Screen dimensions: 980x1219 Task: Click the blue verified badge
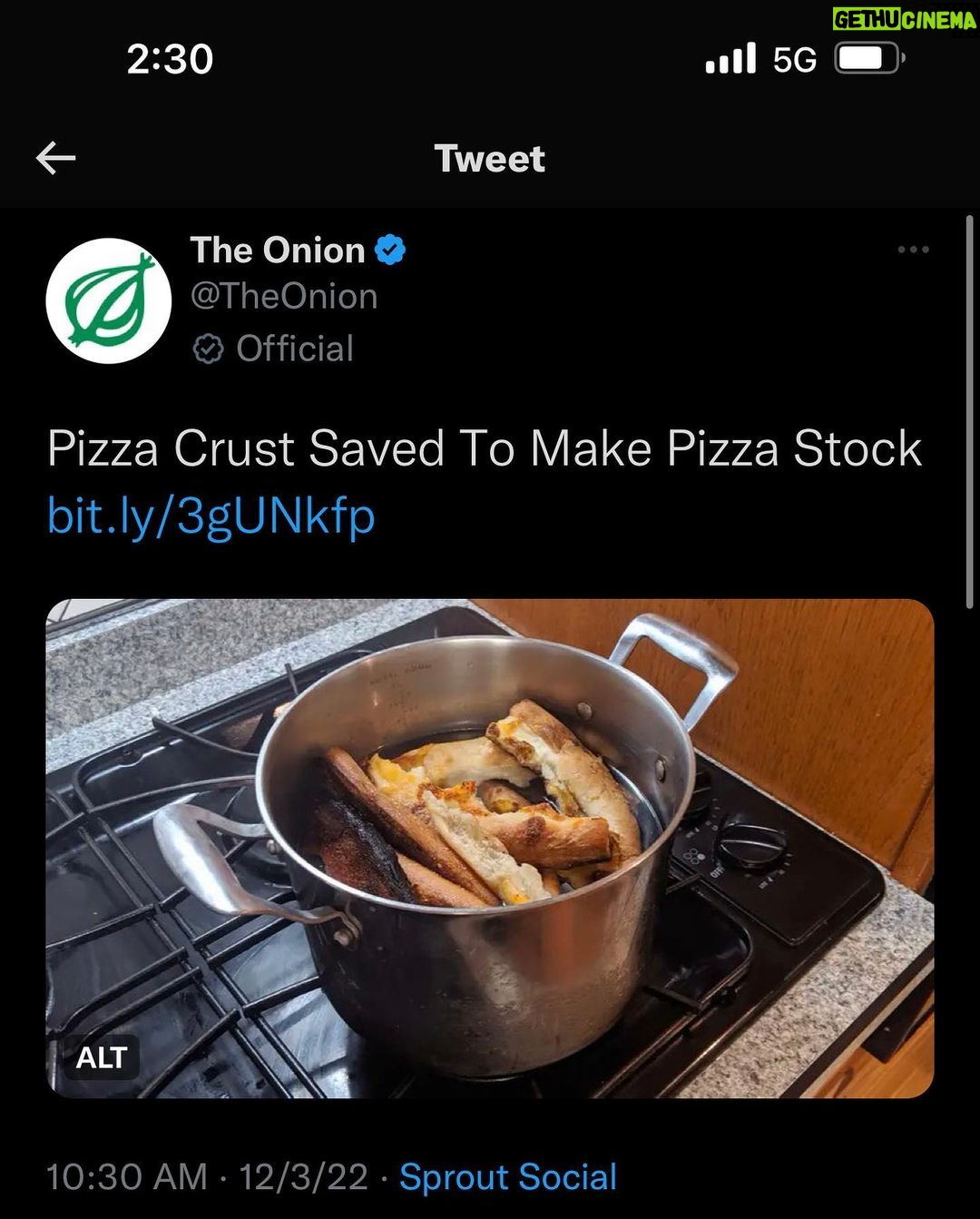(x=390, y=250)
